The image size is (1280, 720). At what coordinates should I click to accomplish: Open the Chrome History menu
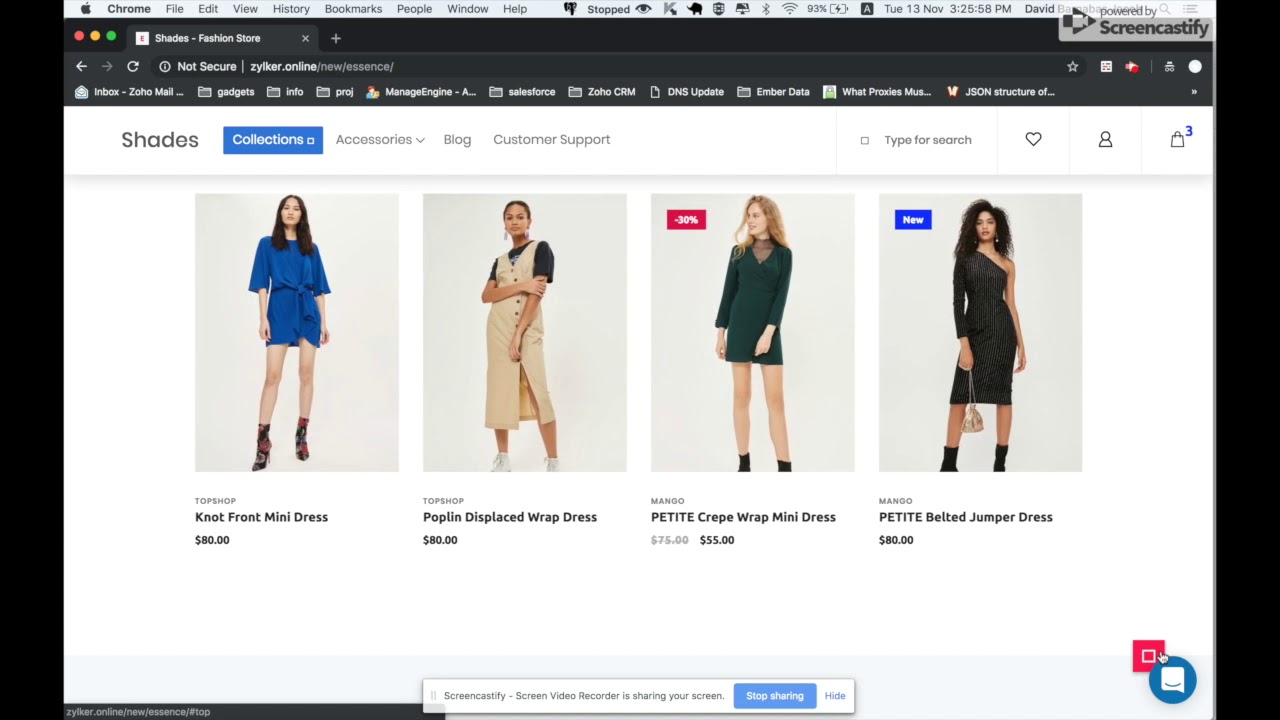pyautogui.click(x=291, y=9)
